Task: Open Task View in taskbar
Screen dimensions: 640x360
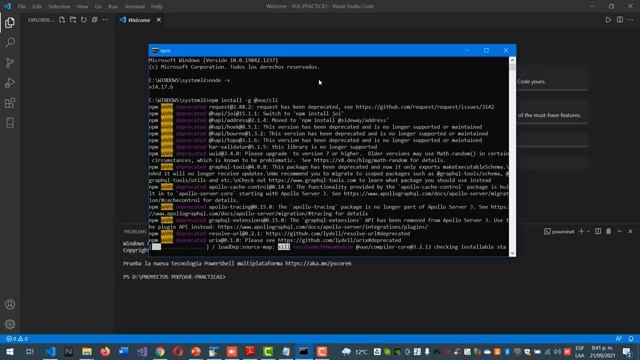Action: pyautogui.click(x=29, y=351)
